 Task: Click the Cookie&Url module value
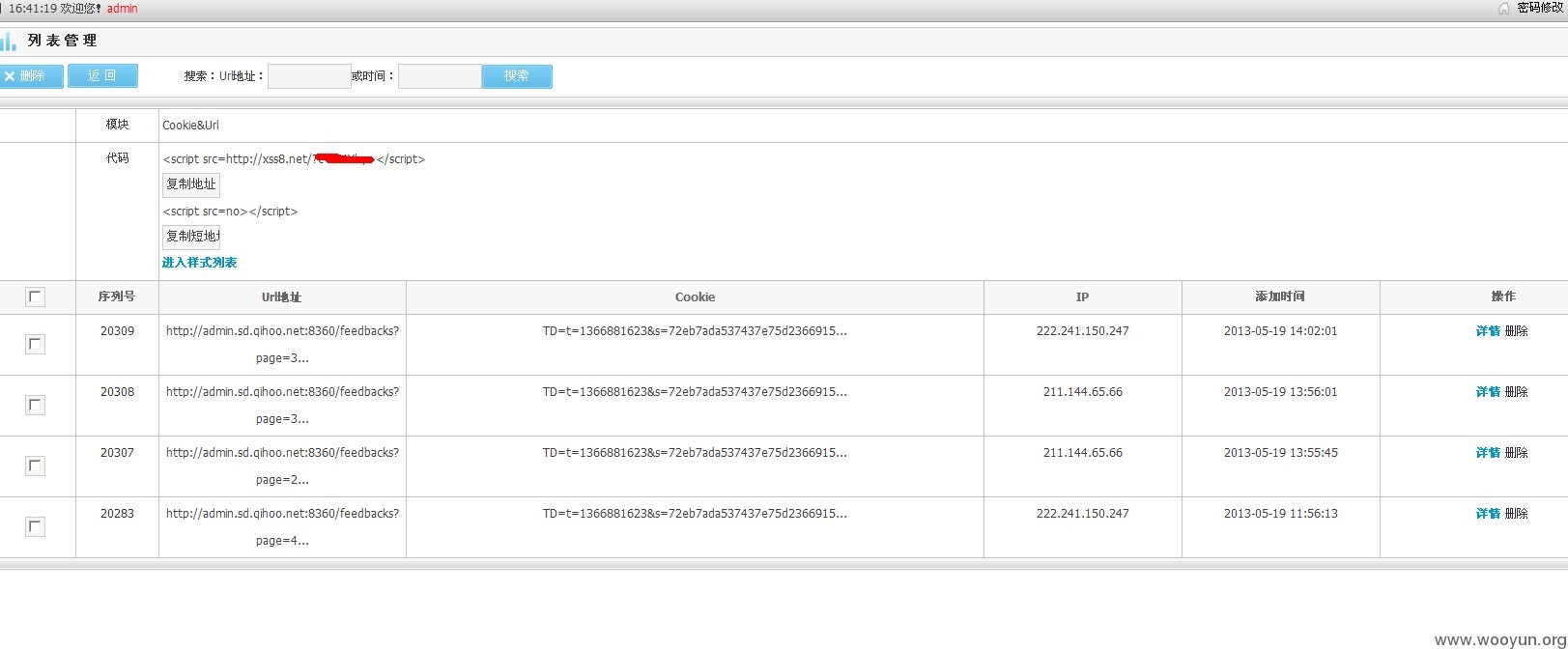click(190, 126)
